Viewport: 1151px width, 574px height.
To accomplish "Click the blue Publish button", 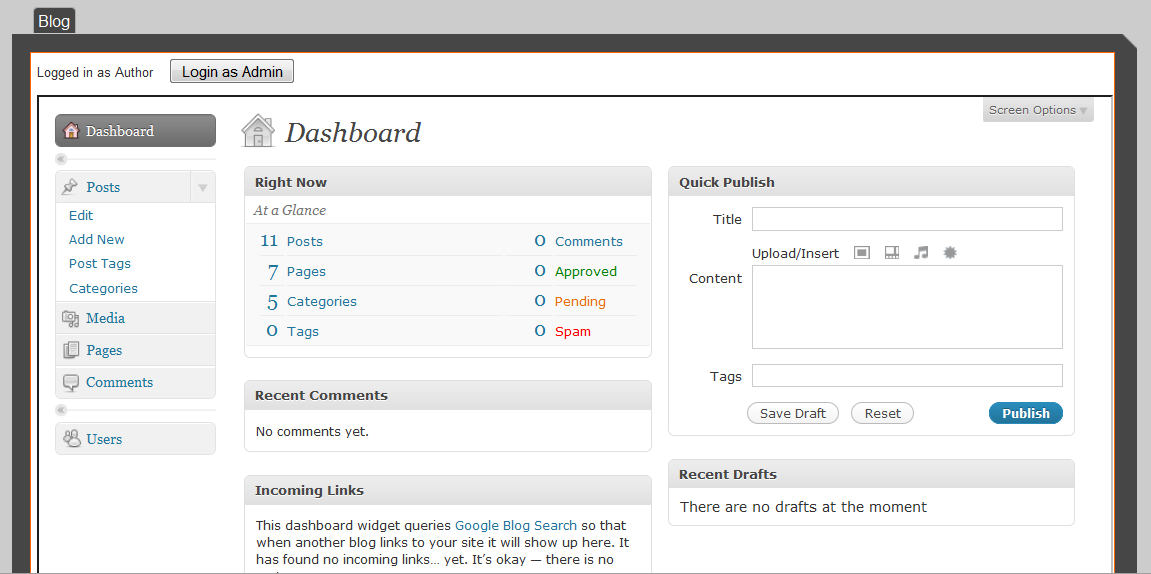I will pyautogui.click(x=1025, y=413).
